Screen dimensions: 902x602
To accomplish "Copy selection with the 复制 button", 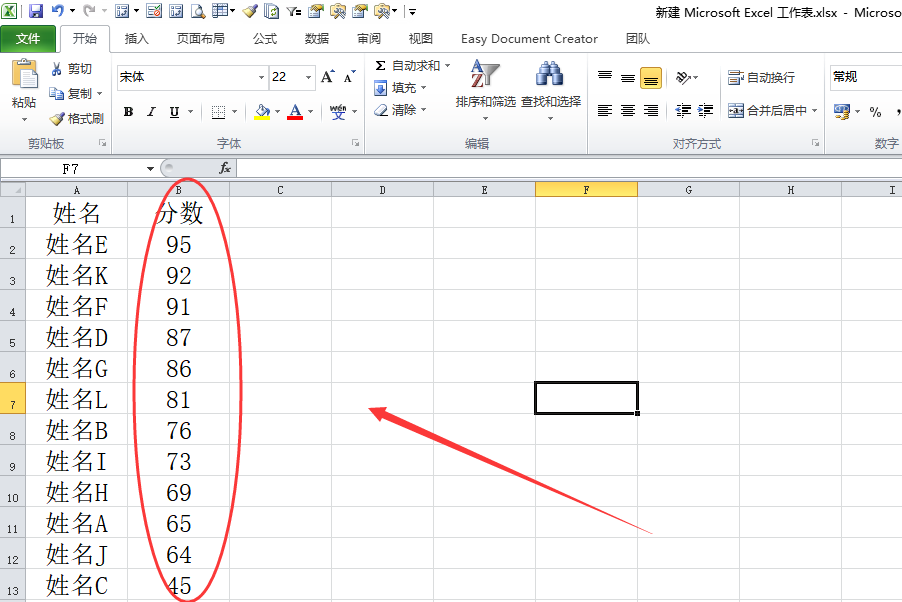I will pyautogui.click(x=71, y=93).
